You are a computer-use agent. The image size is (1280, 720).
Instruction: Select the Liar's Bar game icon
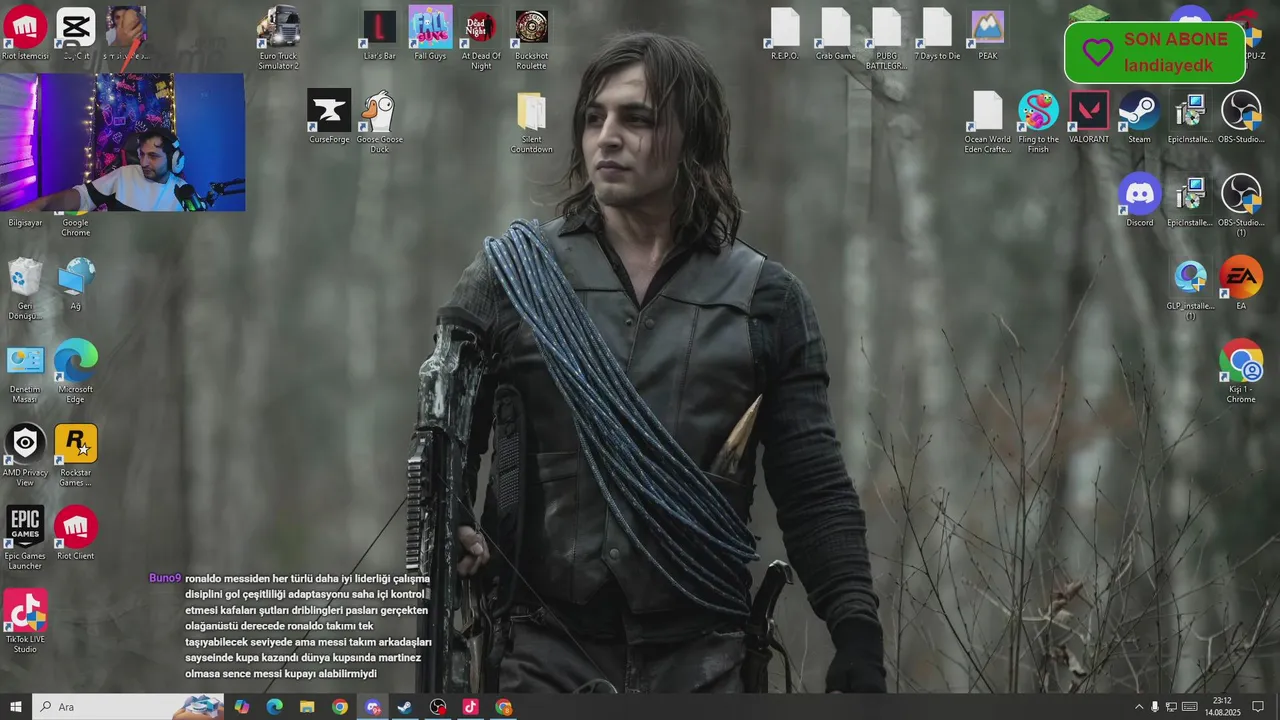coord(379,35)
